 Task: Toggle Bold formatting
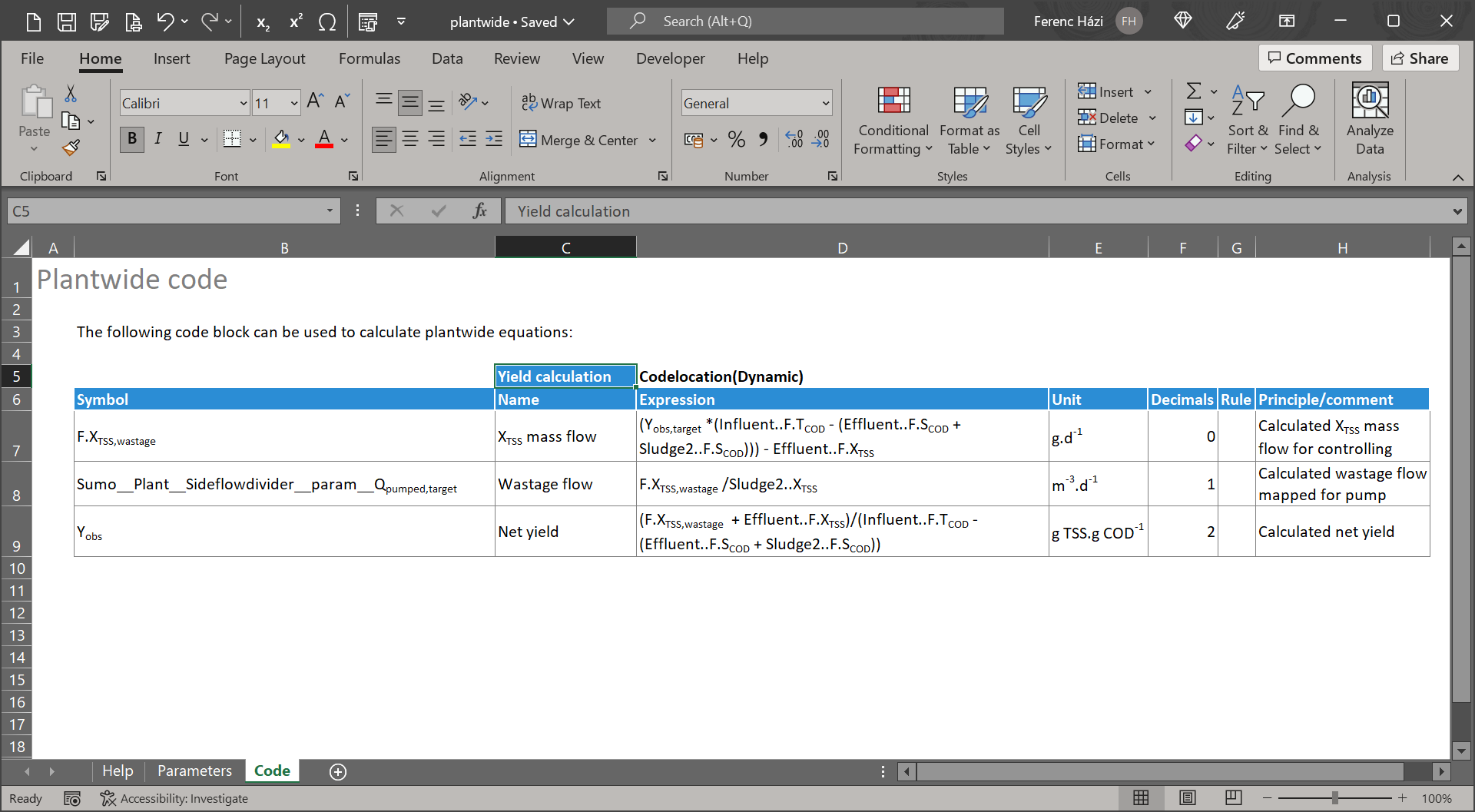(132, 139)
